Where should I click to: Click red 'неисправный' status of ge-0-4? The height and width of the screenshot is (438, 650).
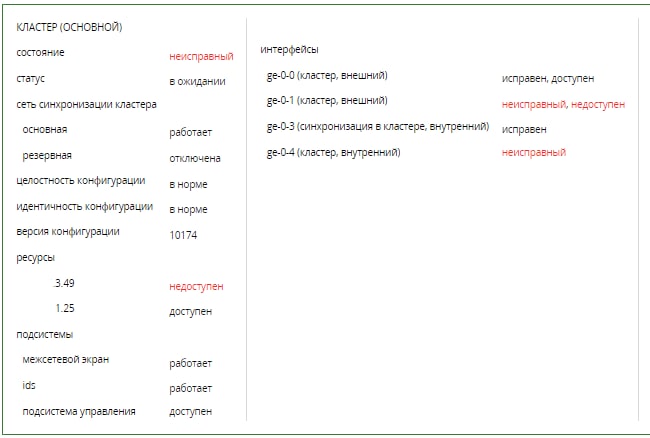[x=534, y=152]
